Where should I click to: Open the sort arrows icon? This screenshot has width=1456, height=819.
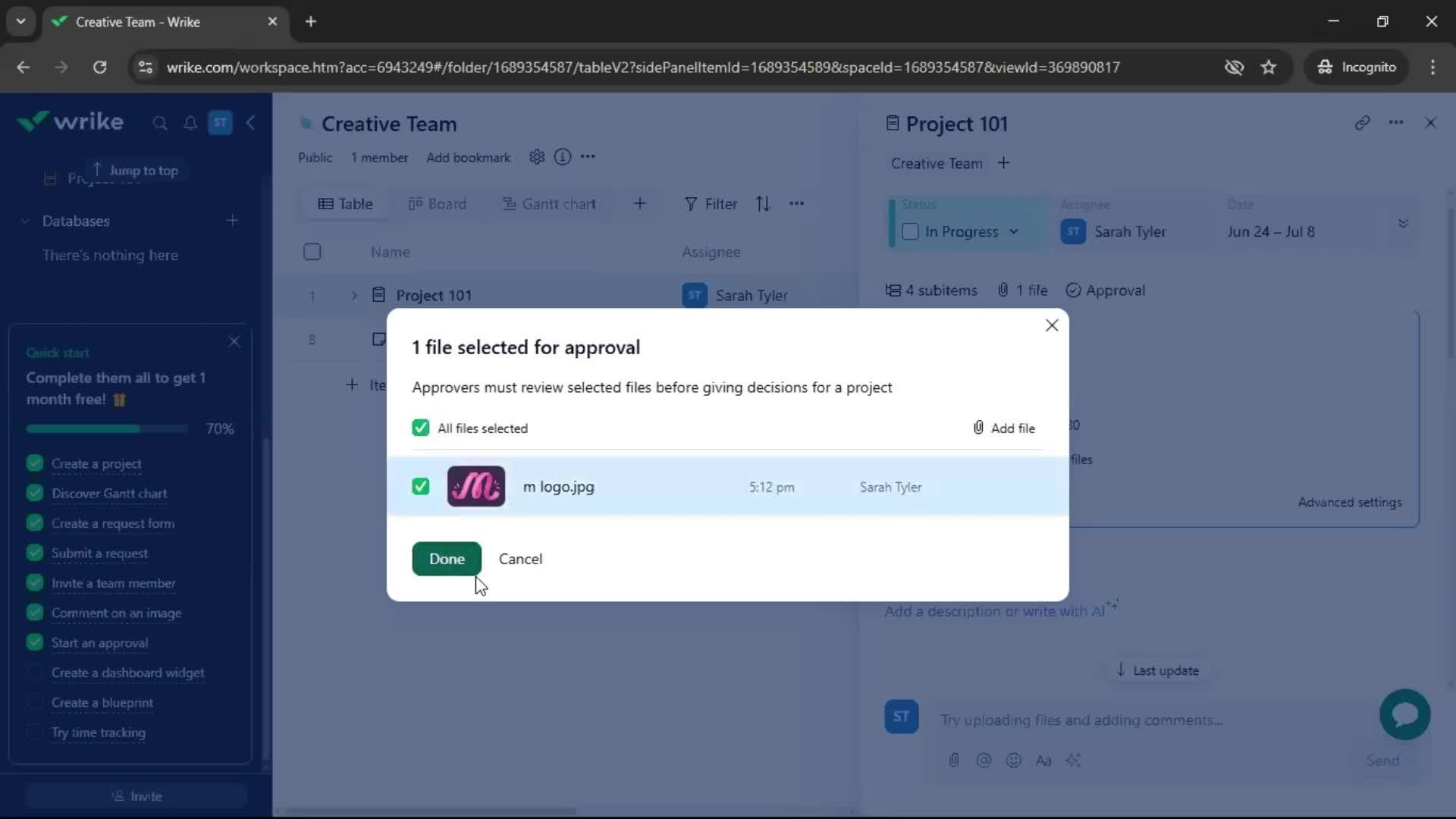click(763, 203)
